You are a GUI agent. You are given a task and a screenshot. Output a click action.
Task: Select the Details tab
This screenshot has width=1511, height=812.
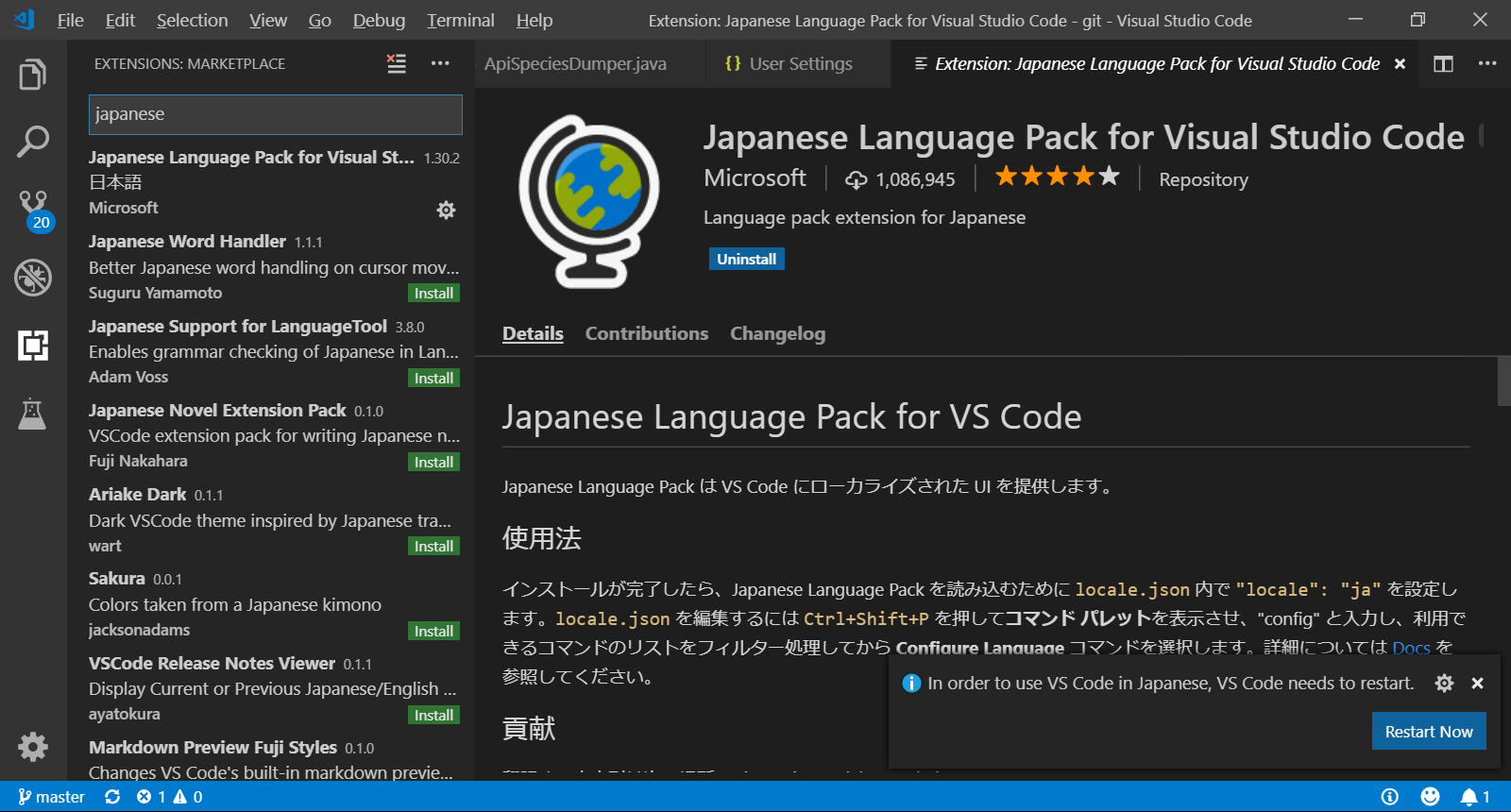pos(533,333)
